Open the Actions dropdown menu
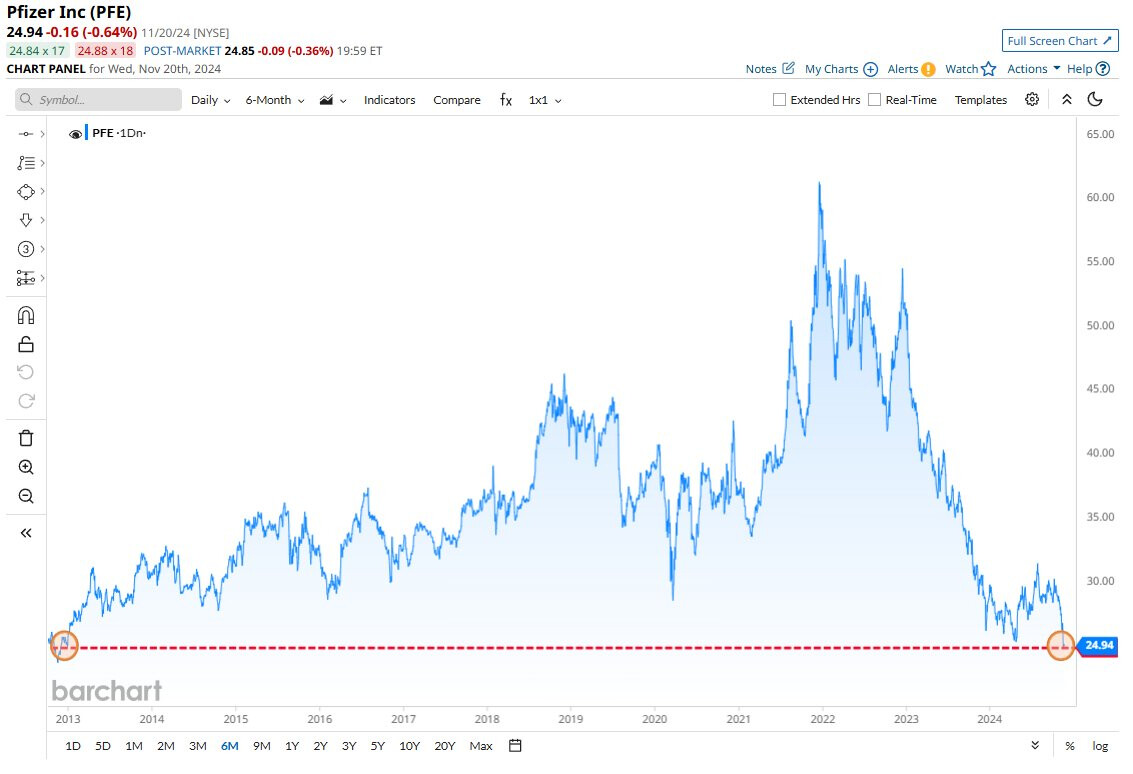Image resolution: width=1133 pixels, height=774 pixels. coord(1033,69)
